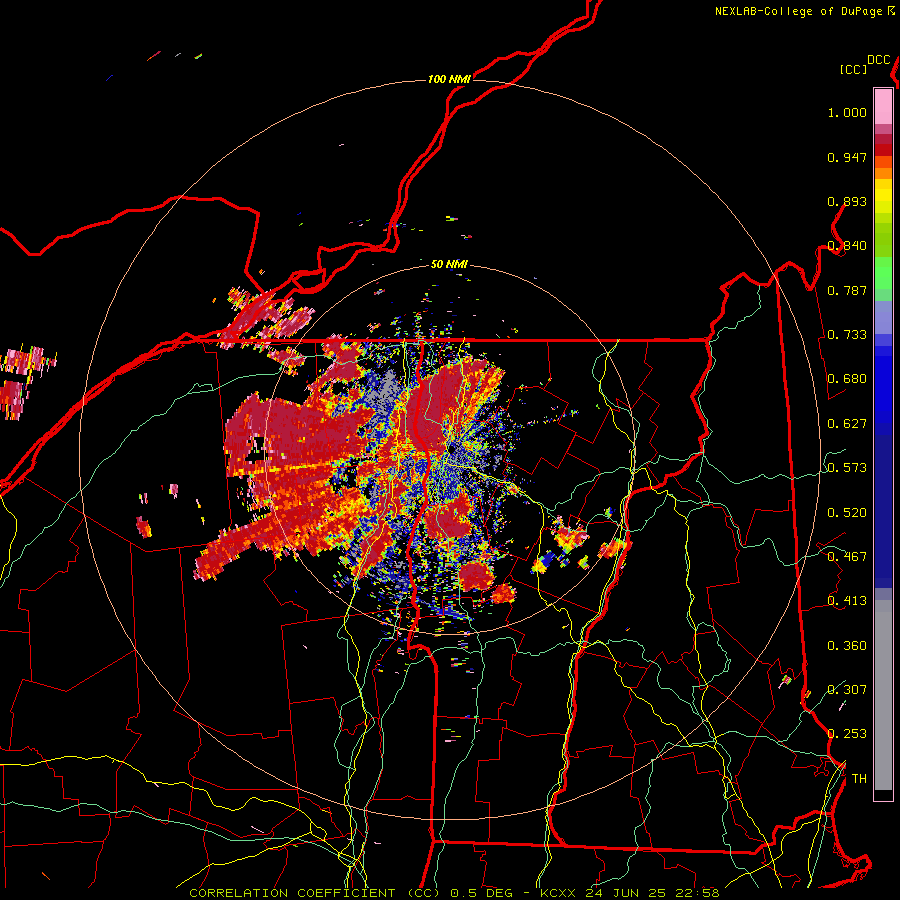Click the 0.680 scale value
Viewport: 900px width, 900px height.
pyautogui.click(x=847, y=379)
